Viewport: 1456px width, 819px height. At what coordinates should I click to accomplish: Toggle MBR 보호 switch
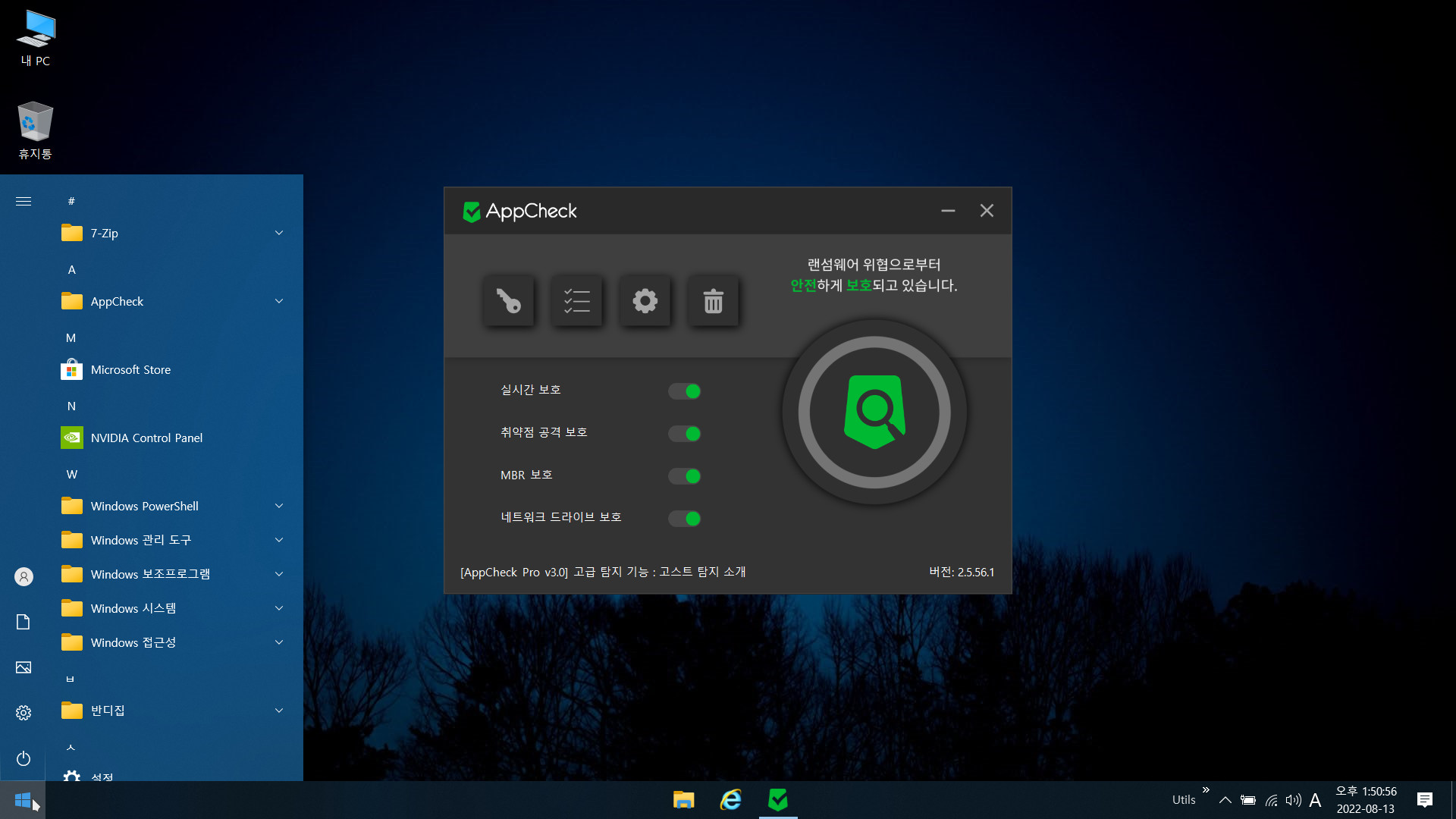(x=684, y=476)
